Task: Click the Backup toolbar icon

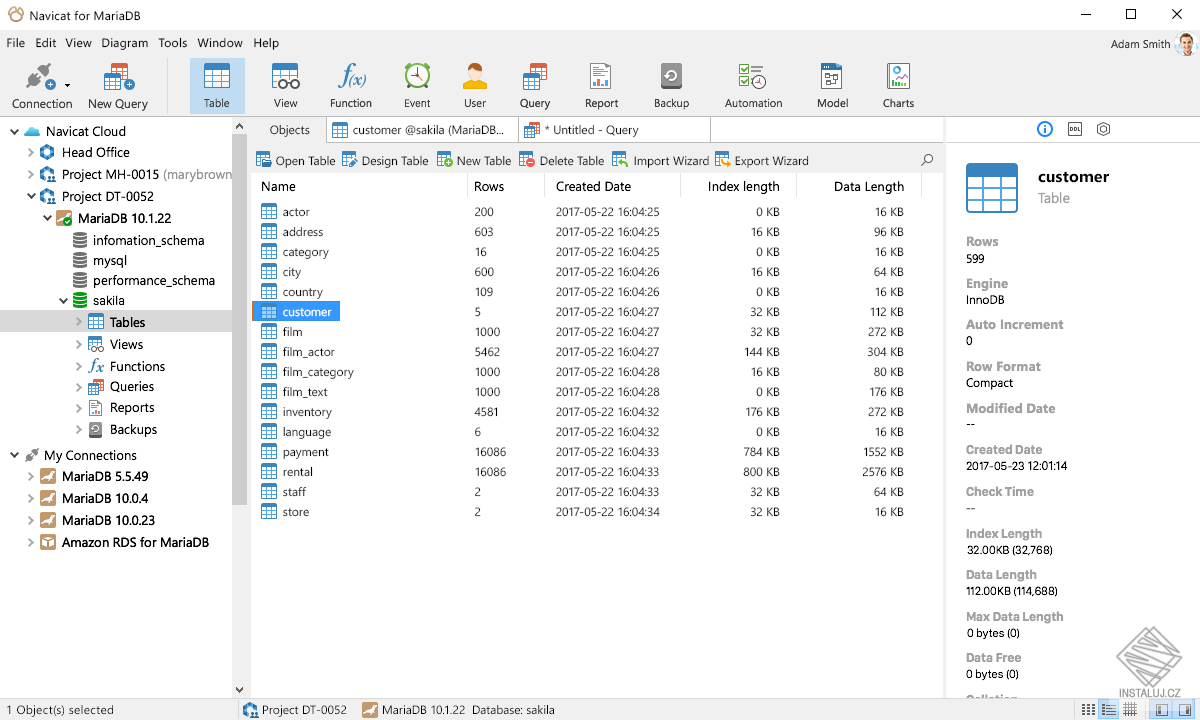Action: 671,78
